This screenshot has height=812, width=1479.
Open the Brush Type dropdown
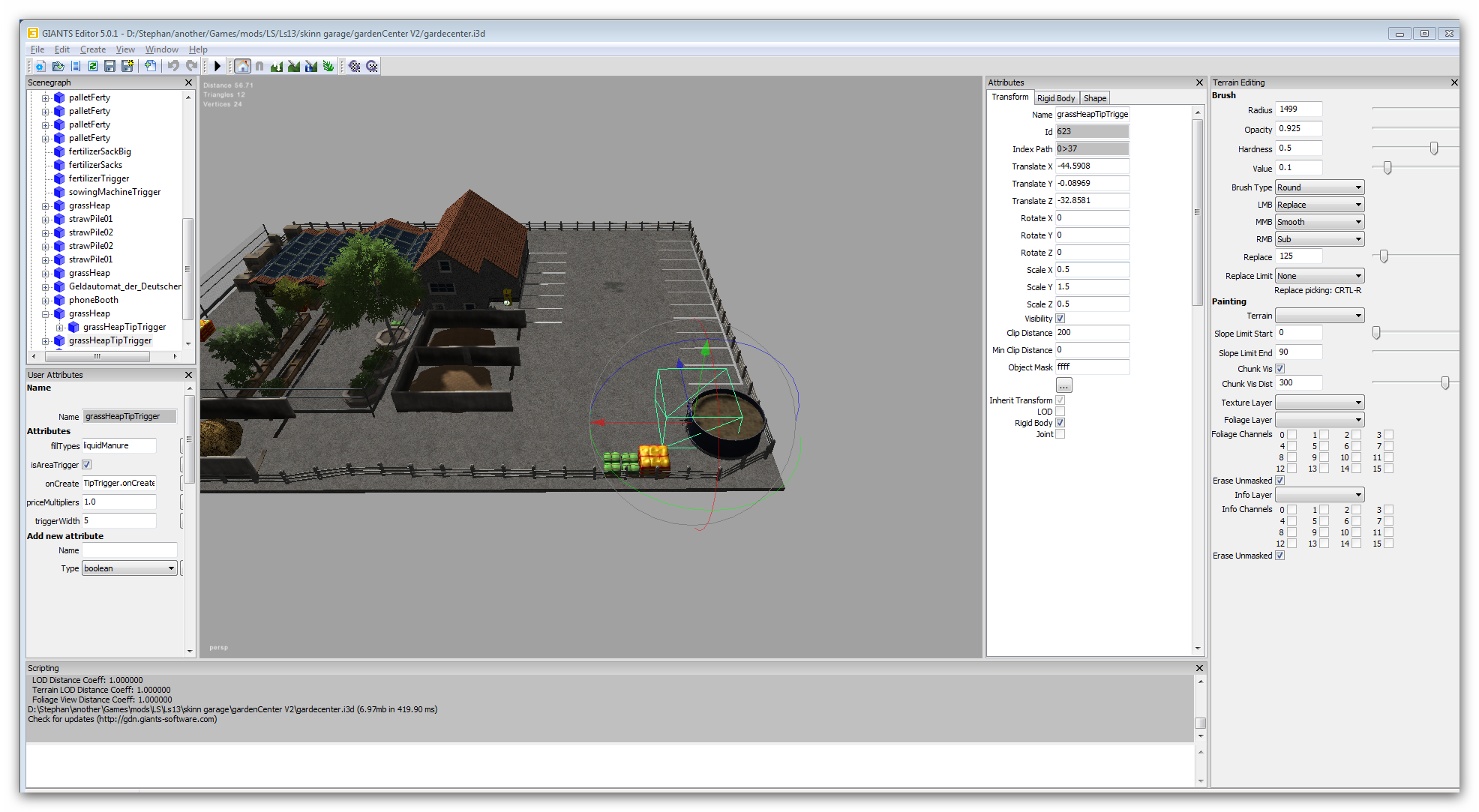tap(1319, 187)
